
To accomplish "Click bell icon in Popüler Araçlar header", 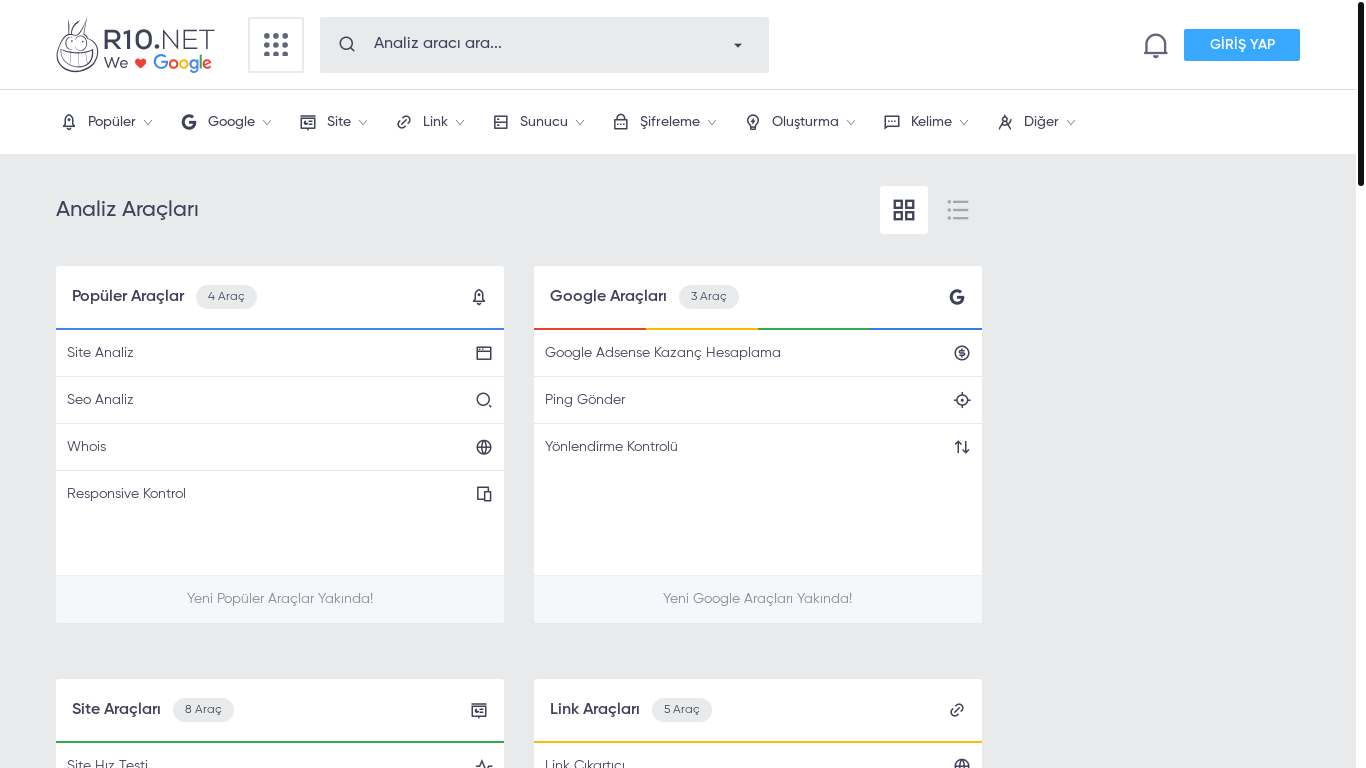I will point(479,297).
